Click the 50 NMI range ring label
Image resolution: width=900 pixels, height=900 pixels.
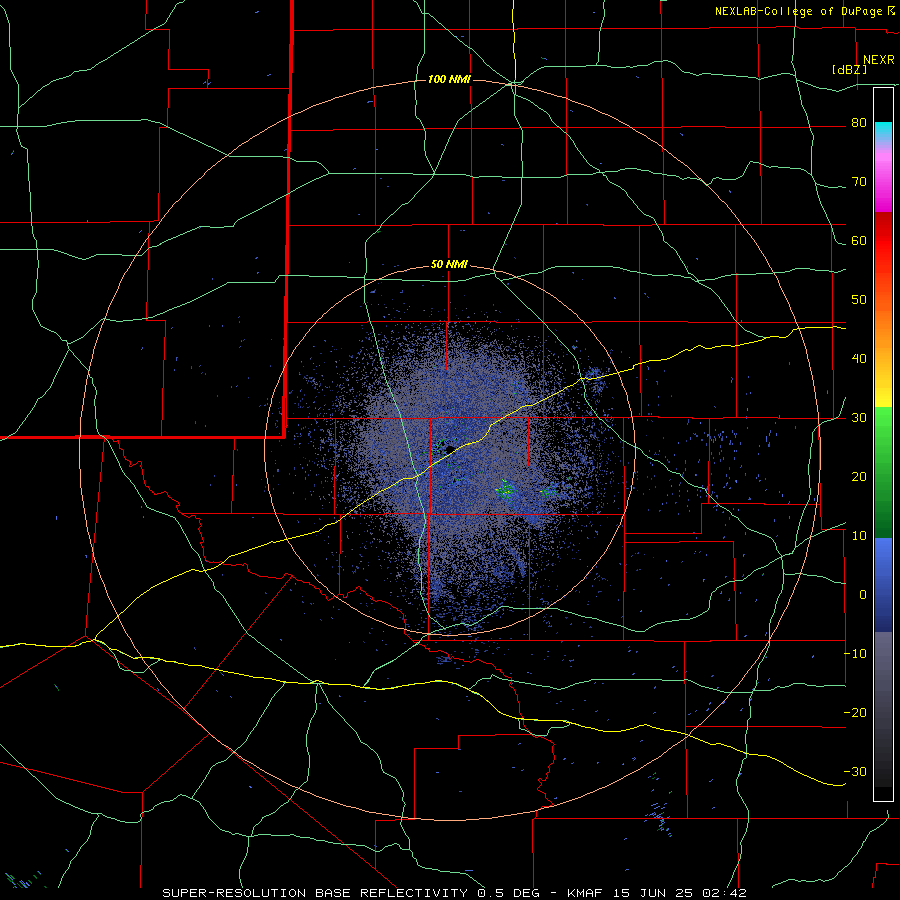(x=449, y=265)
